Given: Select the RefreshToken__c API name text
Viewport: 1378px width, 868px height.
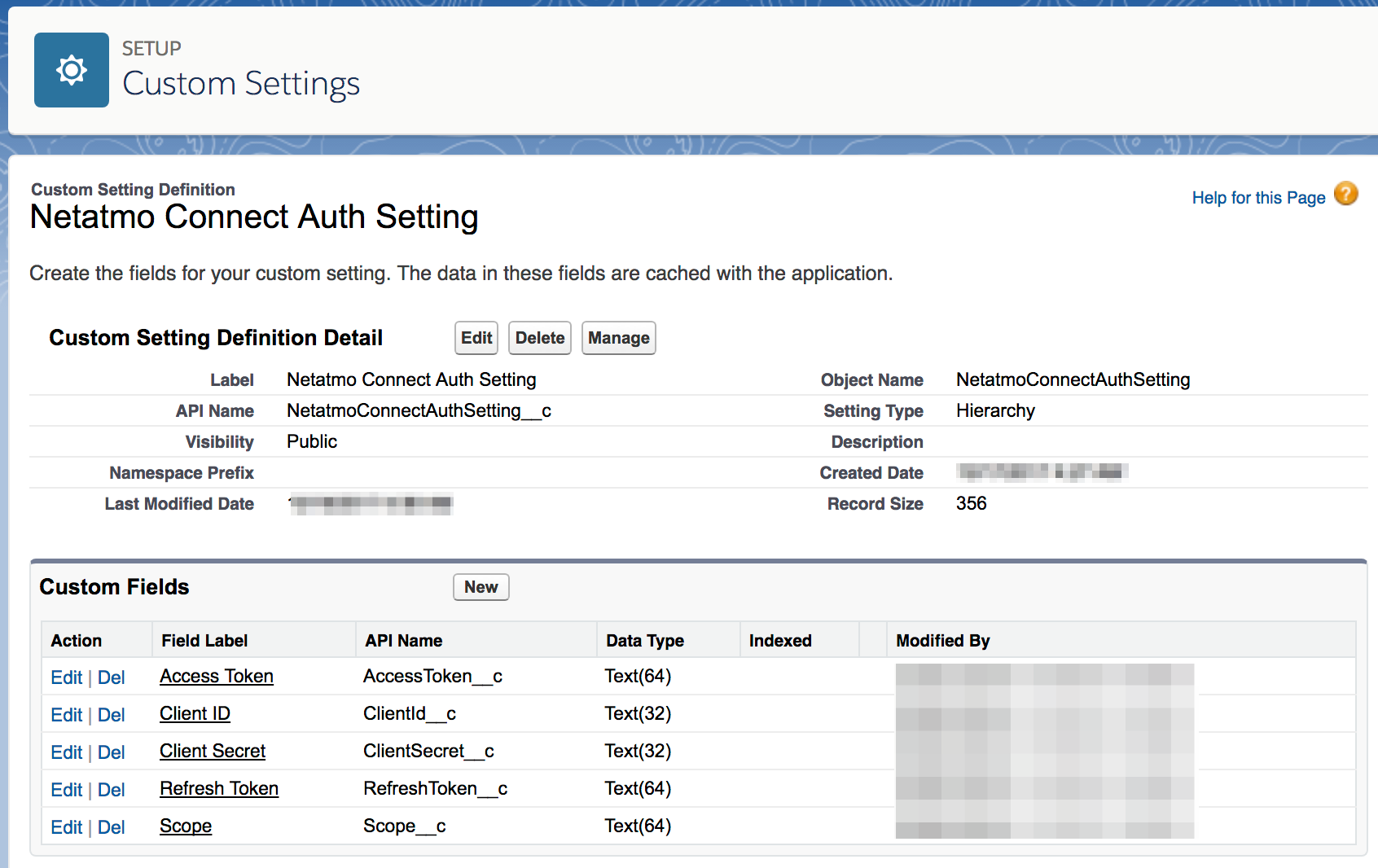Looking at the screenshot, I should click(435, 789).
